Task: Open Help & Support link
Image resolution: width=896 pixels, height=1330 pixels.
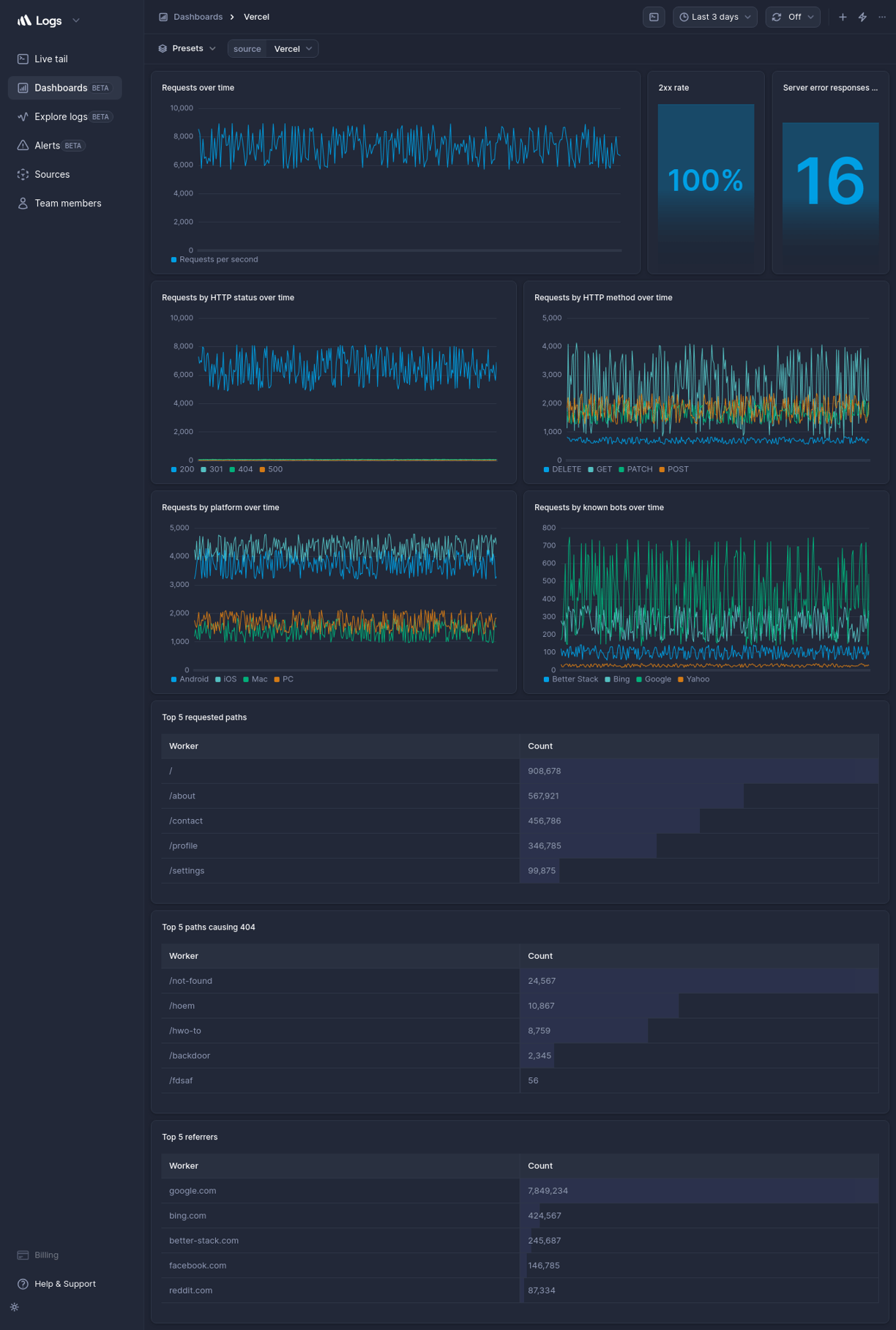Action: (x=65, y=1284)
